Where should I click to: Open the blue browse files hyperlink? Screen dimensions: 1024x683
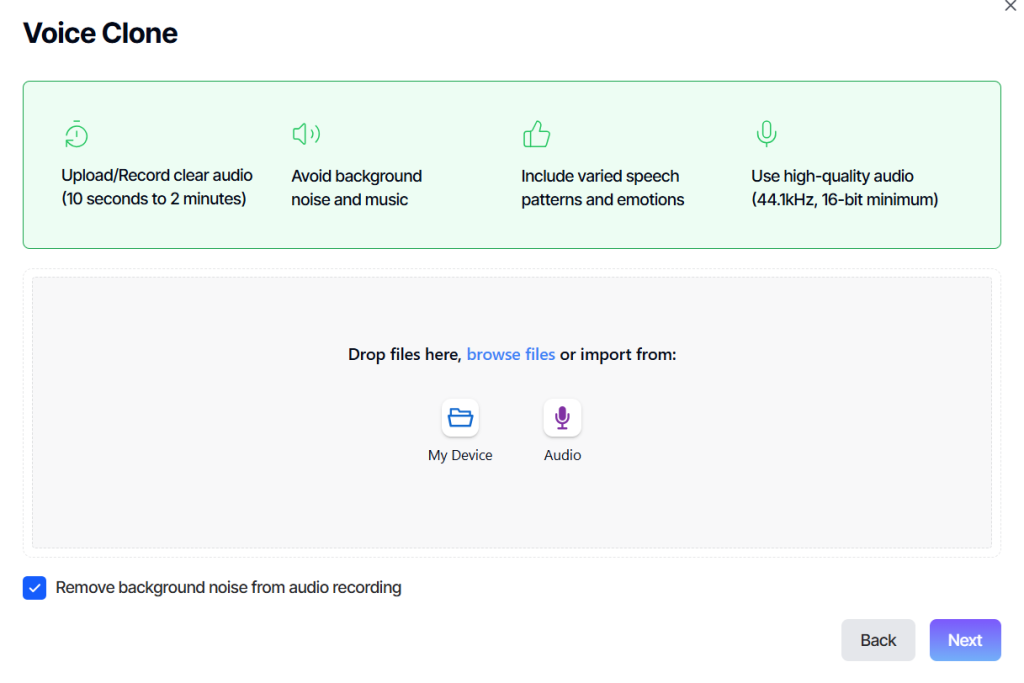point(511,354)
